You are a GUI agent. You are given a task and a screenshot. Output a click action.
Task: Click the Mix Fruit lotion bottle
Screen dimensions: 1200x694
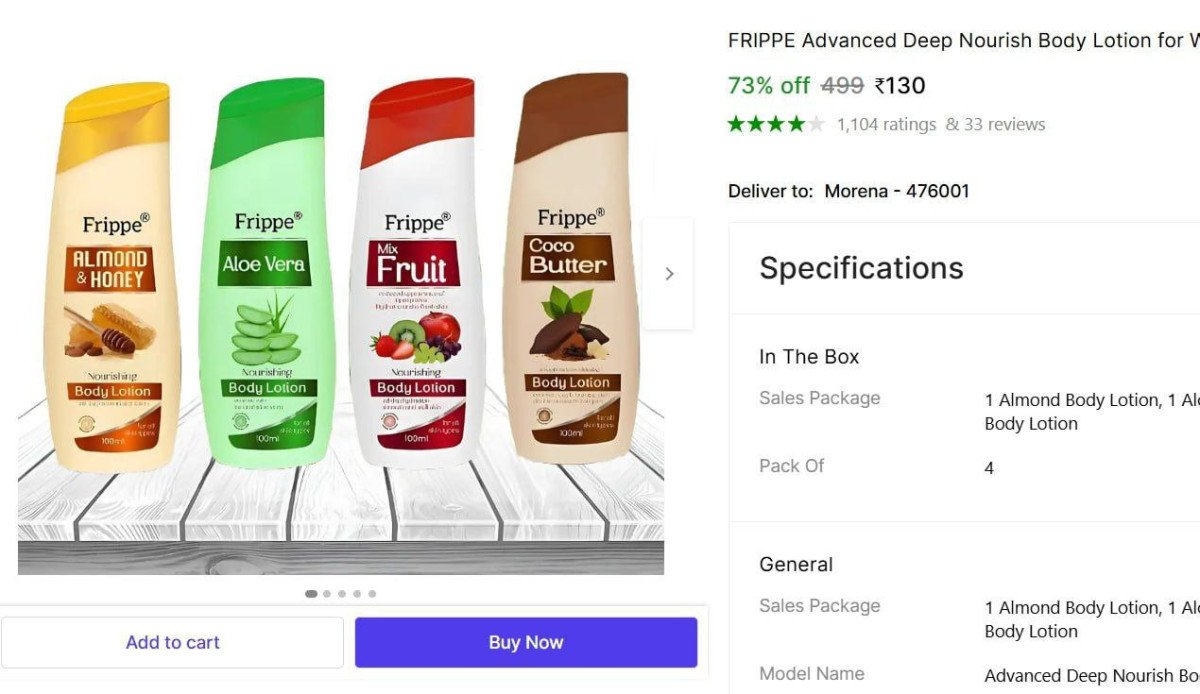418,273
